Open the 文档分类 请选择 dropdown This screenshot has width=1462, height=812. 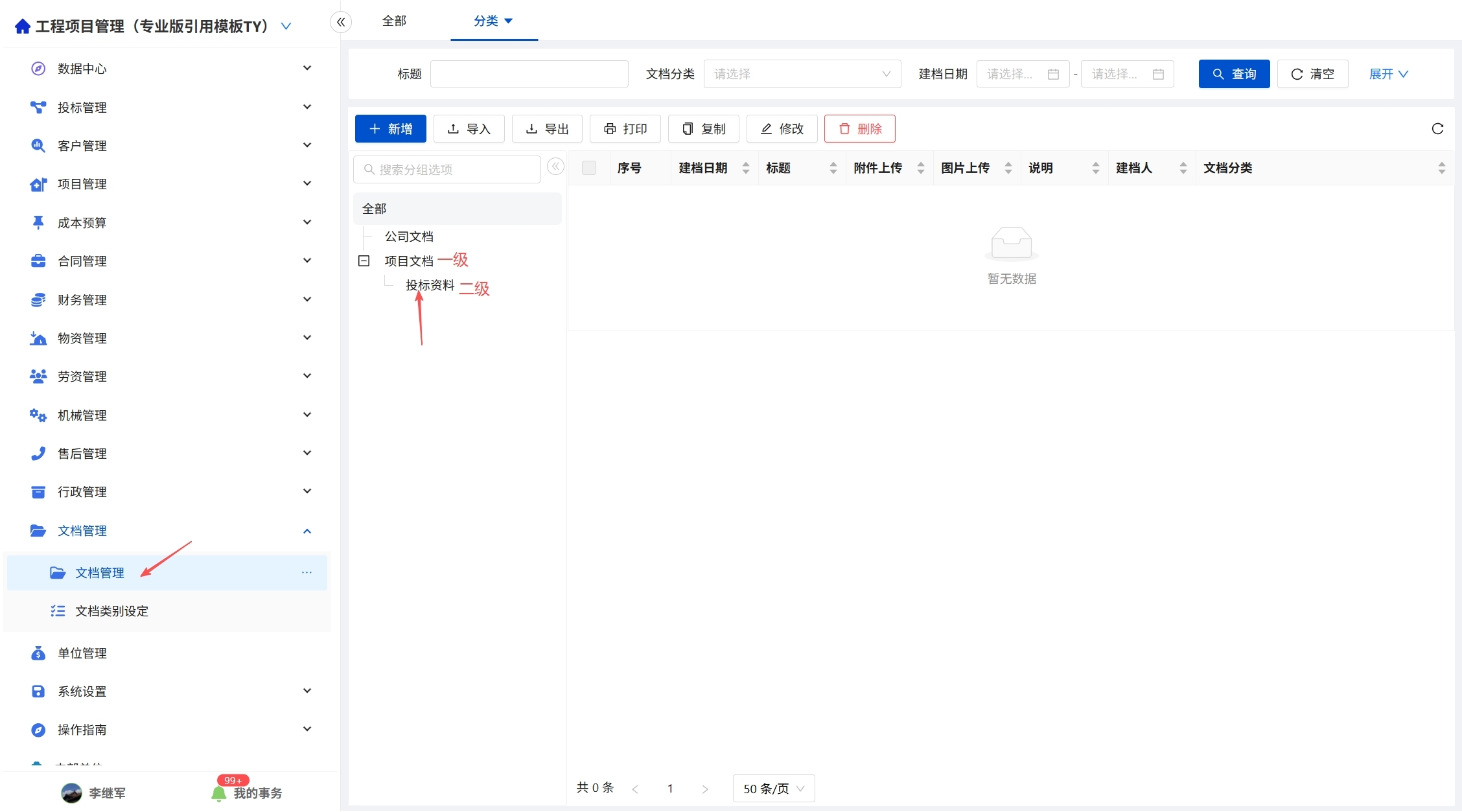point(802,73)
